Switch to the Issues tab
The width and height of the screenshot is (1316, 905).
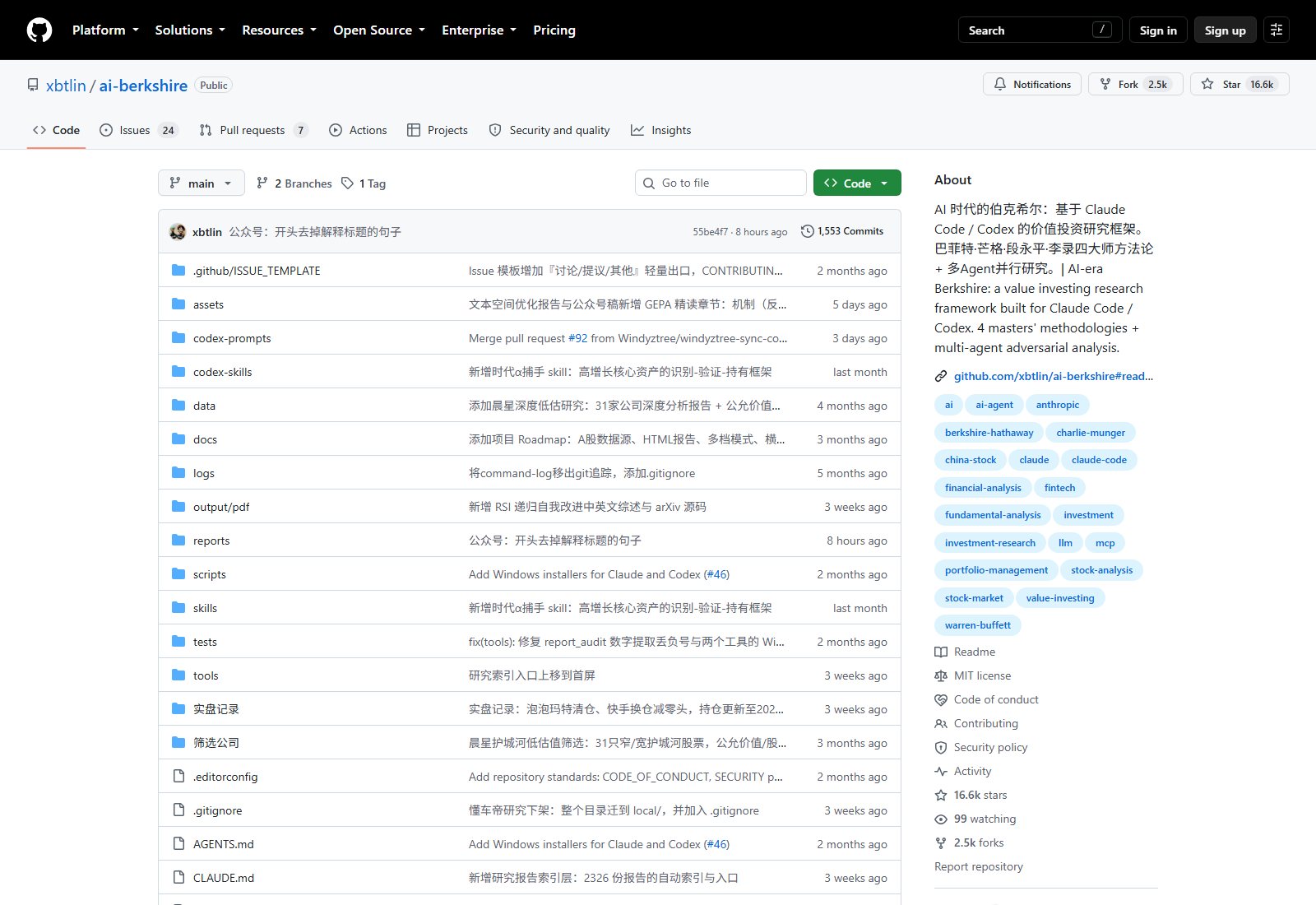(x=138, y=130)
